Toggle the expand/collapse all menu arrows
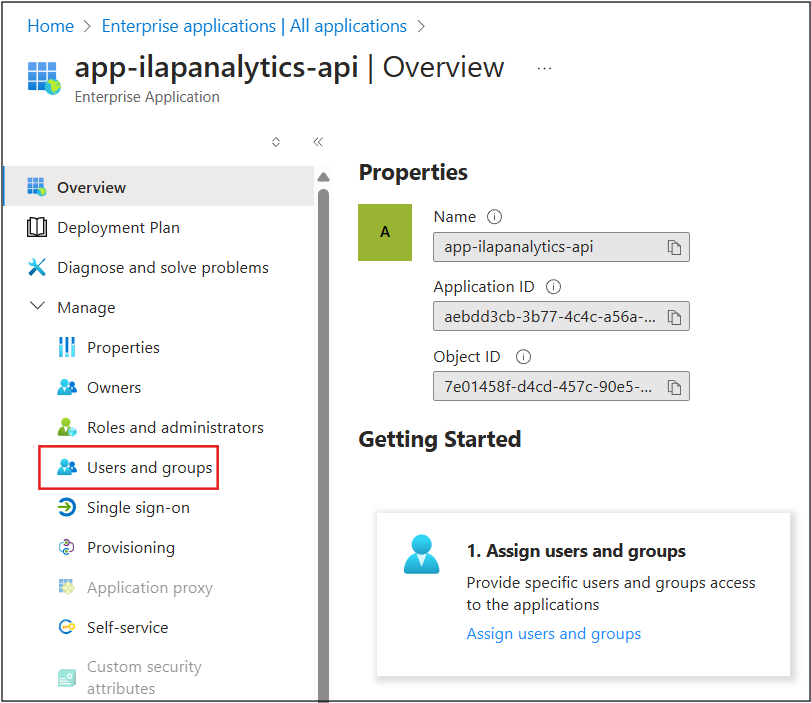This screenshot has width=811, height=703. coord(276,142)
